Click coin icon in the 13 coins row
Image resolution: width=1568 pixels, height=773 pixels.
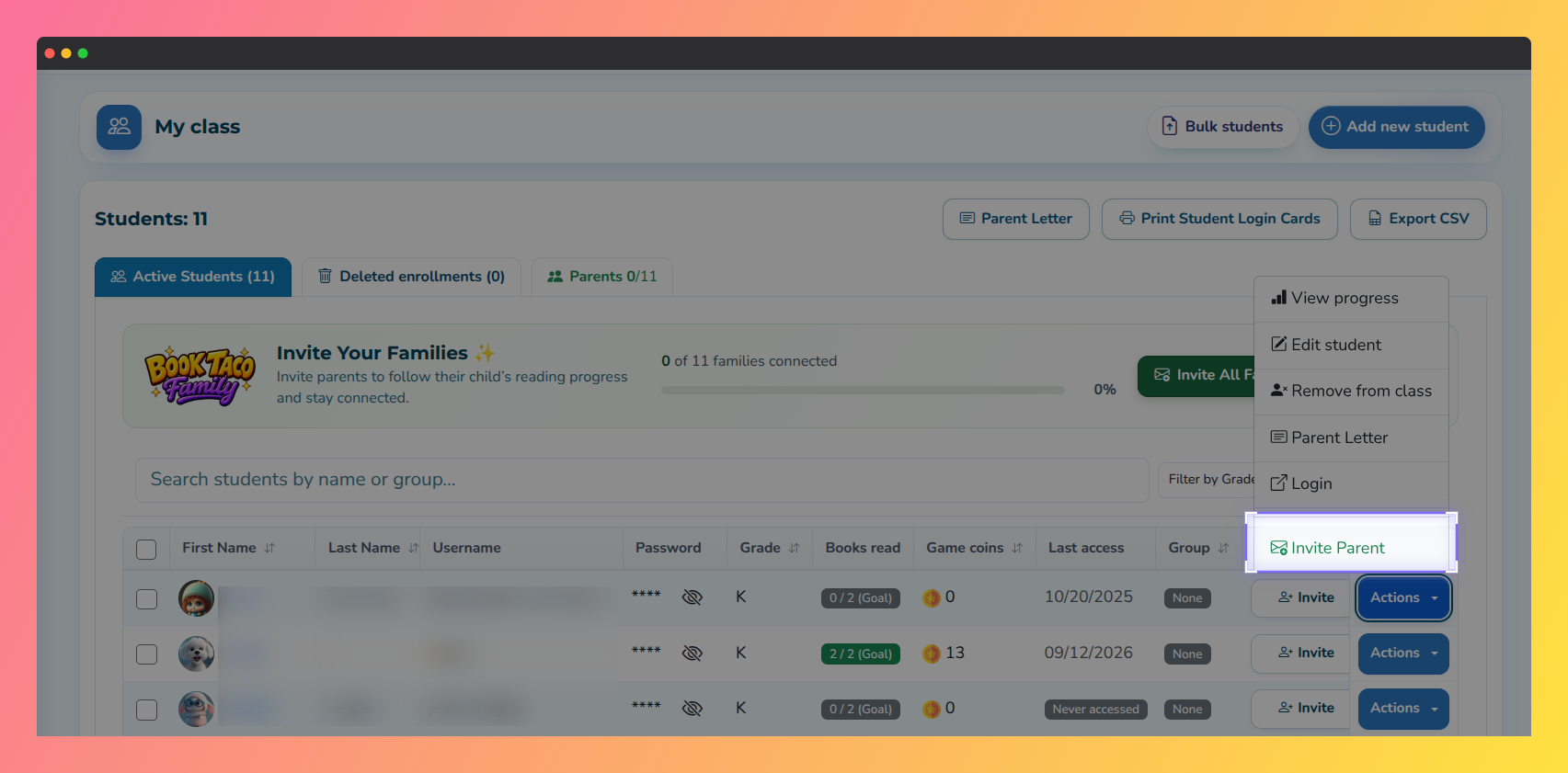[932, 654]
